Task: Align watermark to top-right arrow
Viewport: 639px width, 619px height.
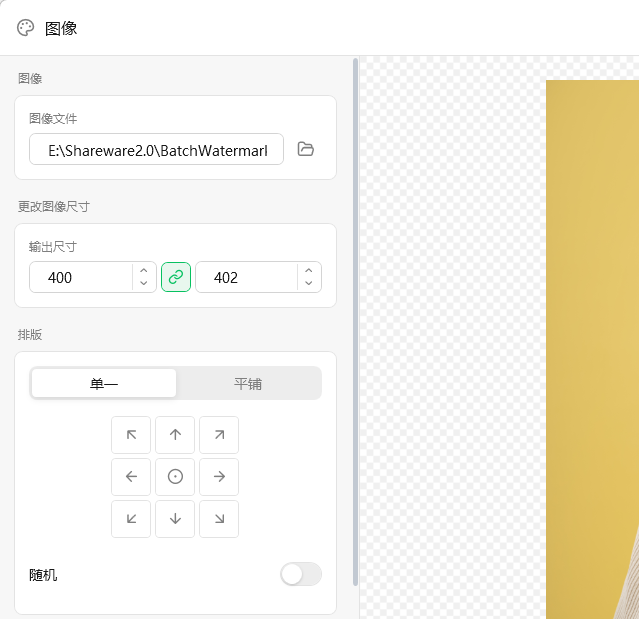Action: point(219,435)
